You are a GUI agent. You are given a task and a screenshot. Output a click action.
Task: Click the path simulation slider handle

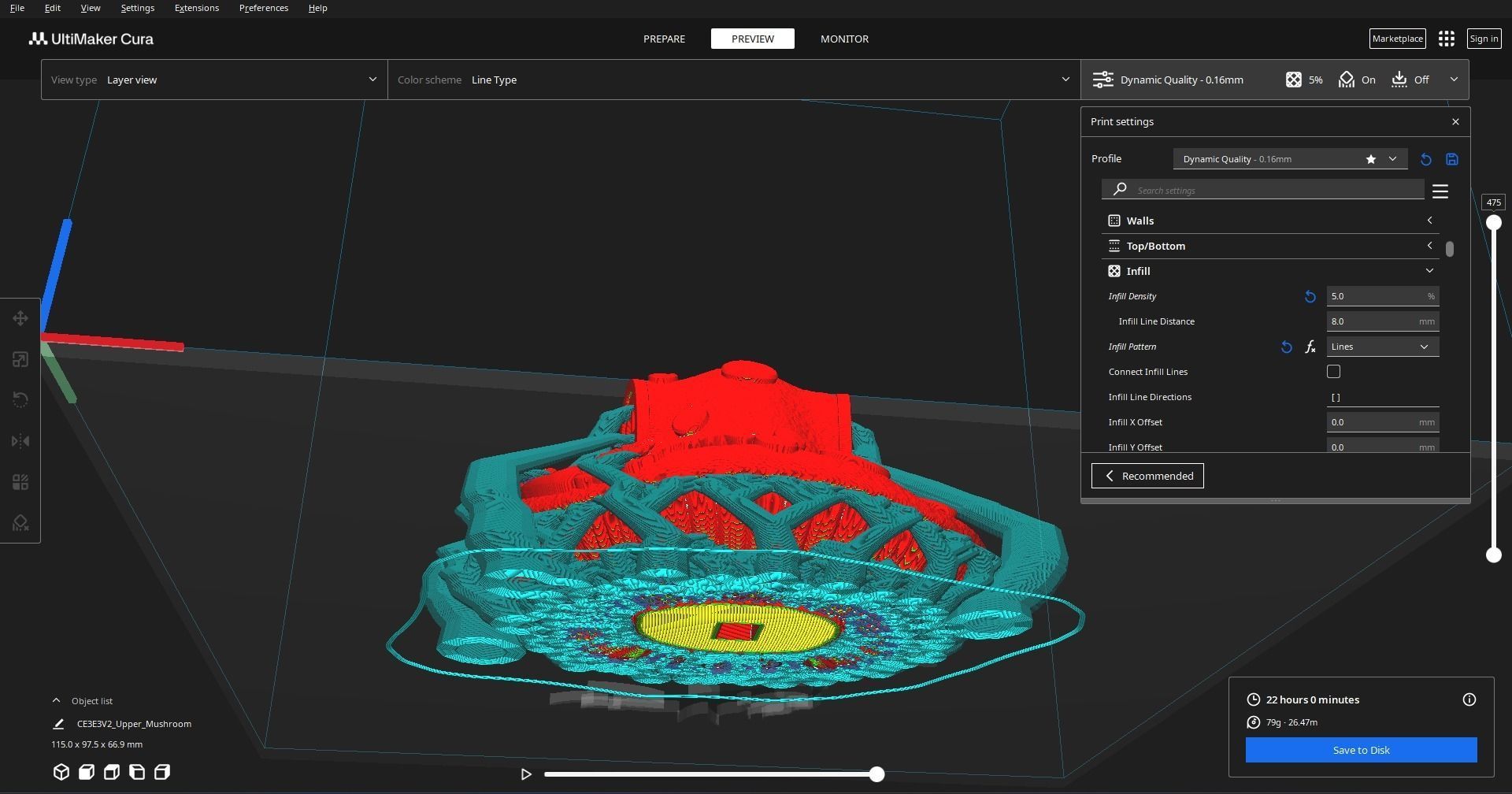[876, 774]
